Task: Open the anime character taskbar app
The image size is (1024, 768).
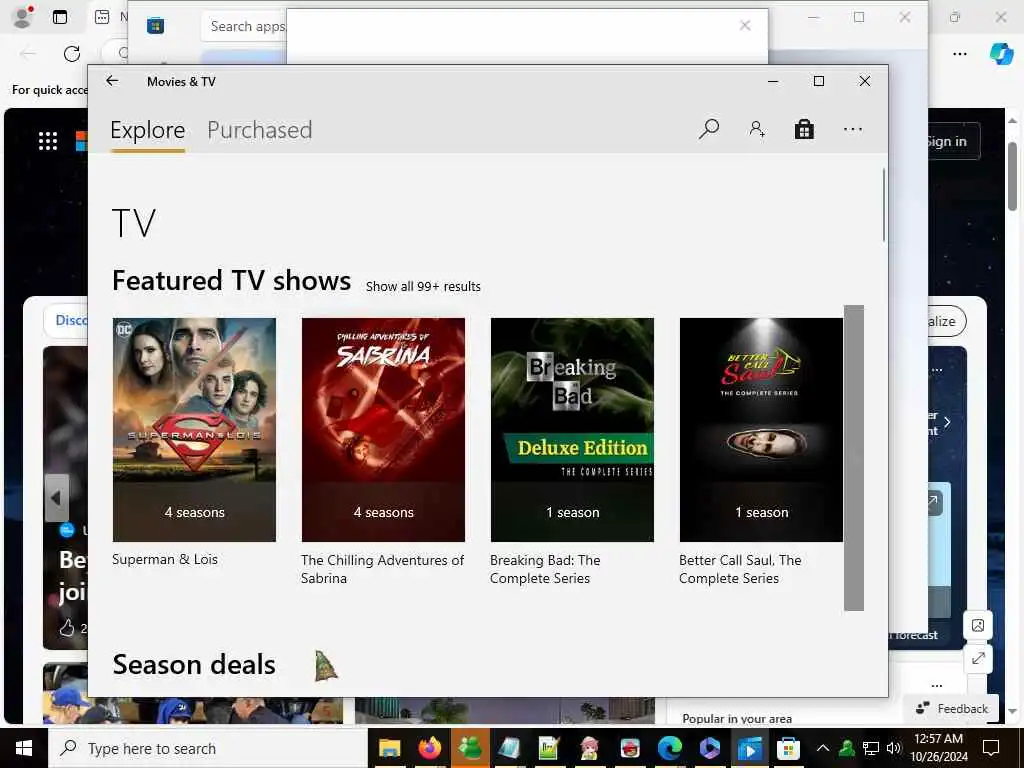Action: (589, 748)
